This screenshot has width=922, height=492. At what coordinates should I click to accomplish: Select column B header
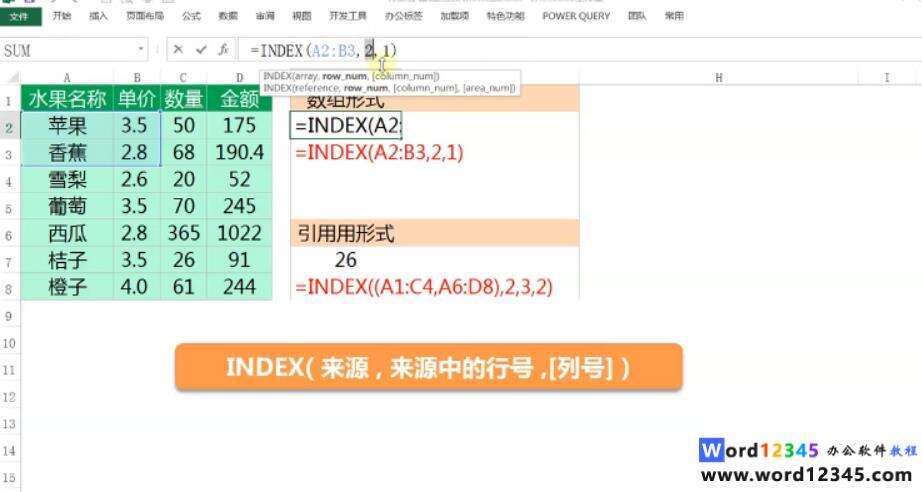[x=136, y=77]
